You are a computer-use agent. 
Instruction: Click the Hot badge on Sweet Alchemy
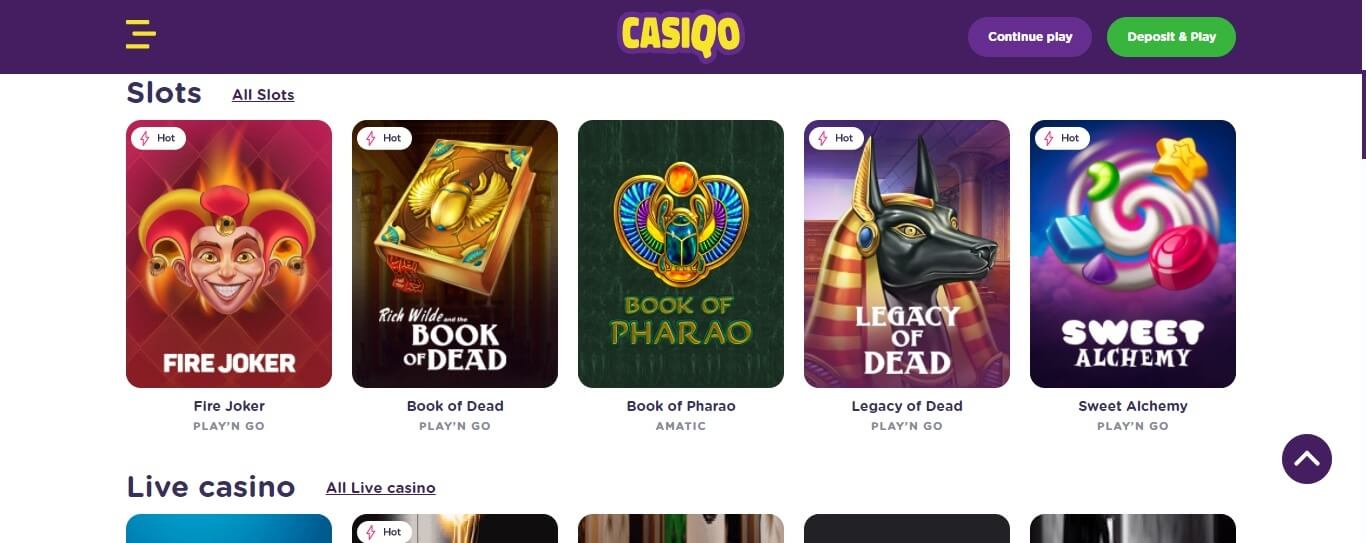(x=1062, y=138)
